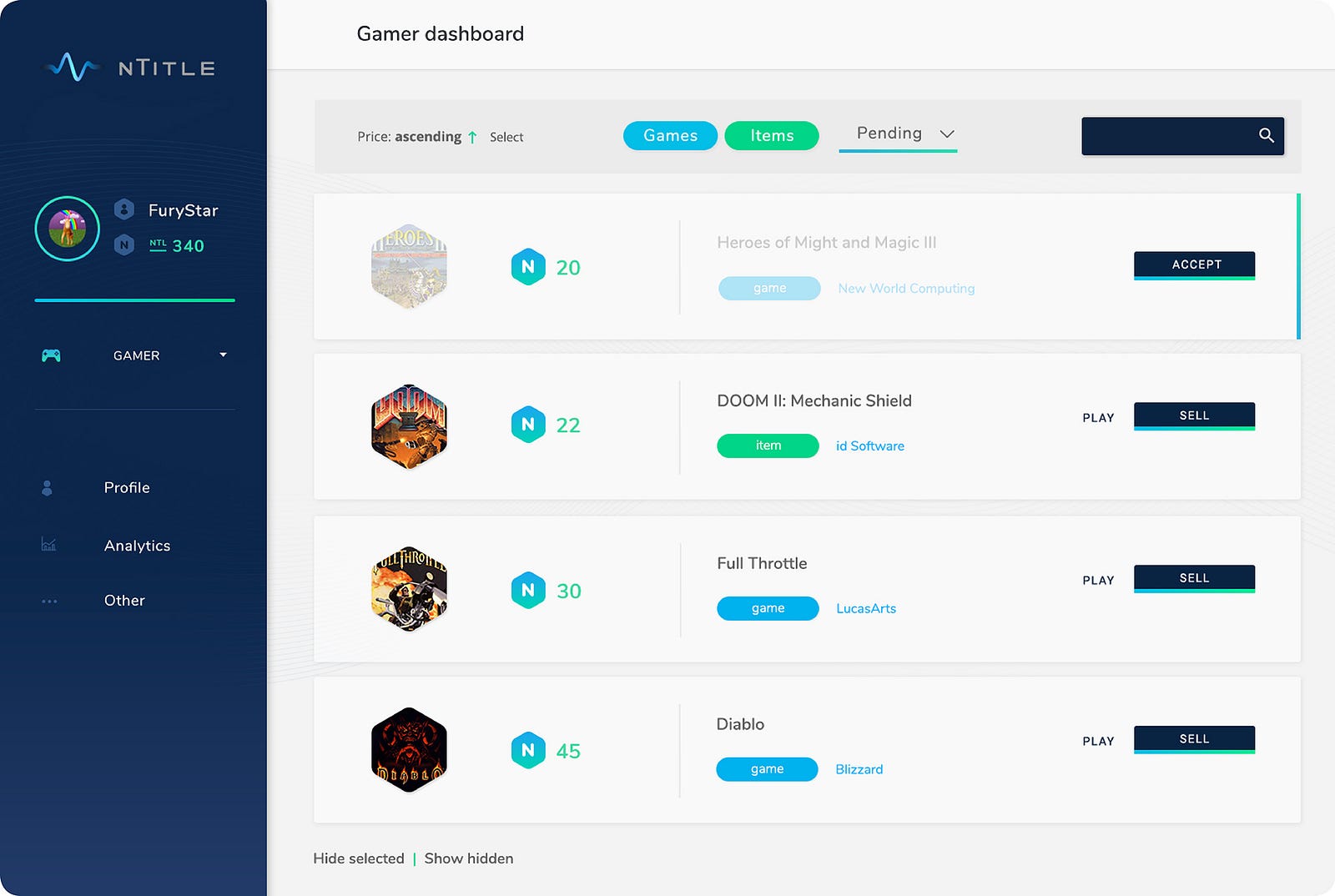Viewport: 1335px width, 896px height.
Task: Play DOOM II: Mechanic Shield
Action: [x=1098, y=418]
